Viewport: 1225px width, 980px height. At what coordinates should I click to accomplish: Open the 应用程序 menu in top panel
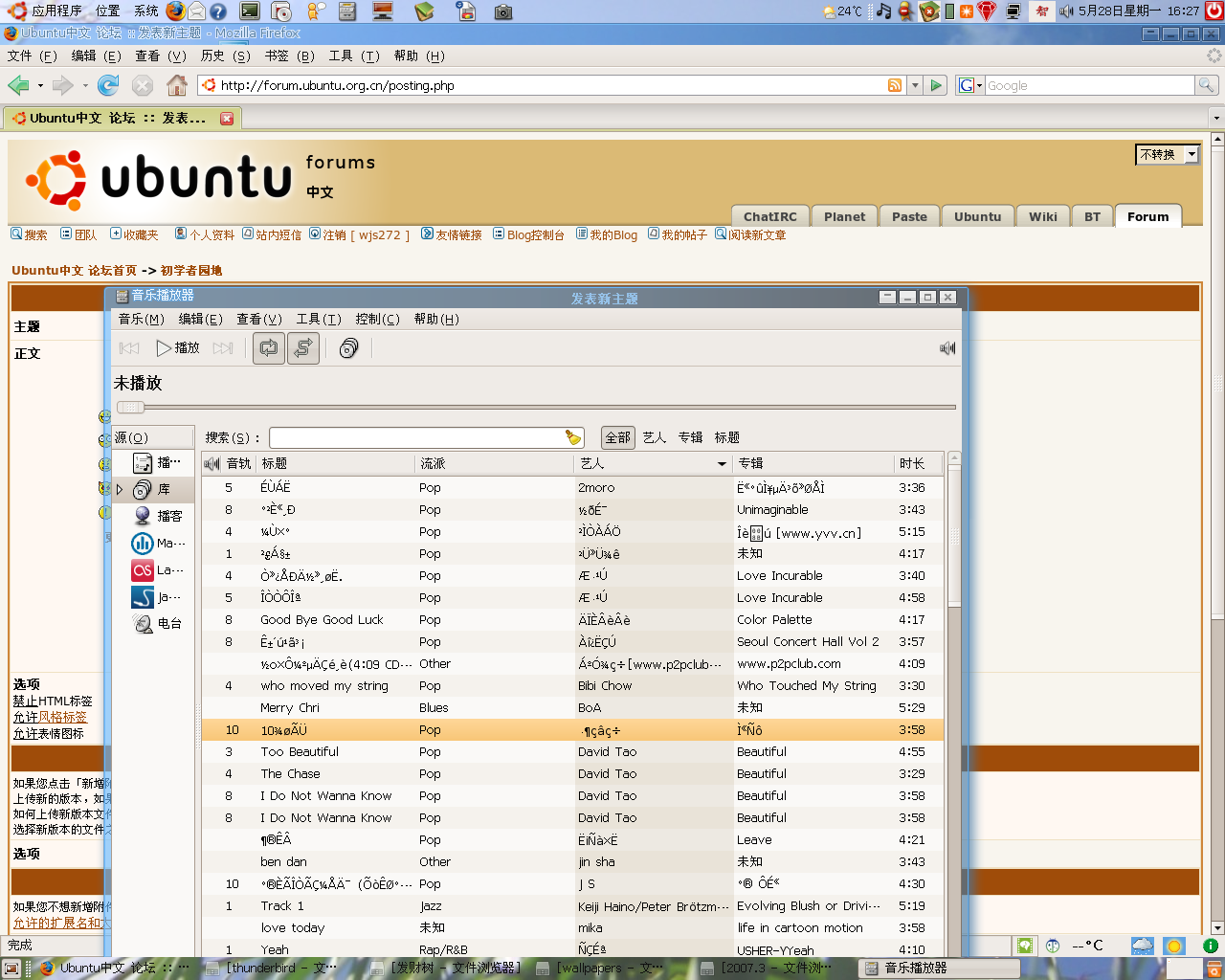click(45, 11)
